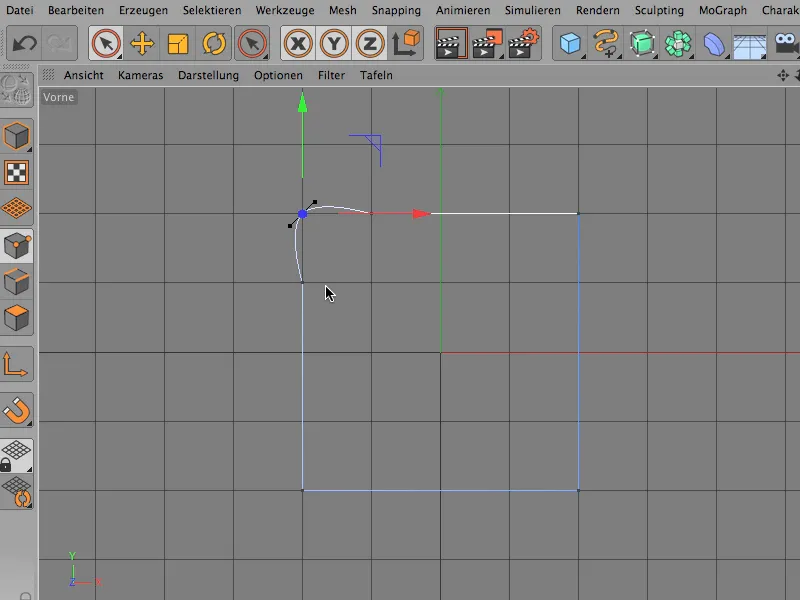800x600 pixels.
Task: Select the Move tool
Action: (142, 43)
